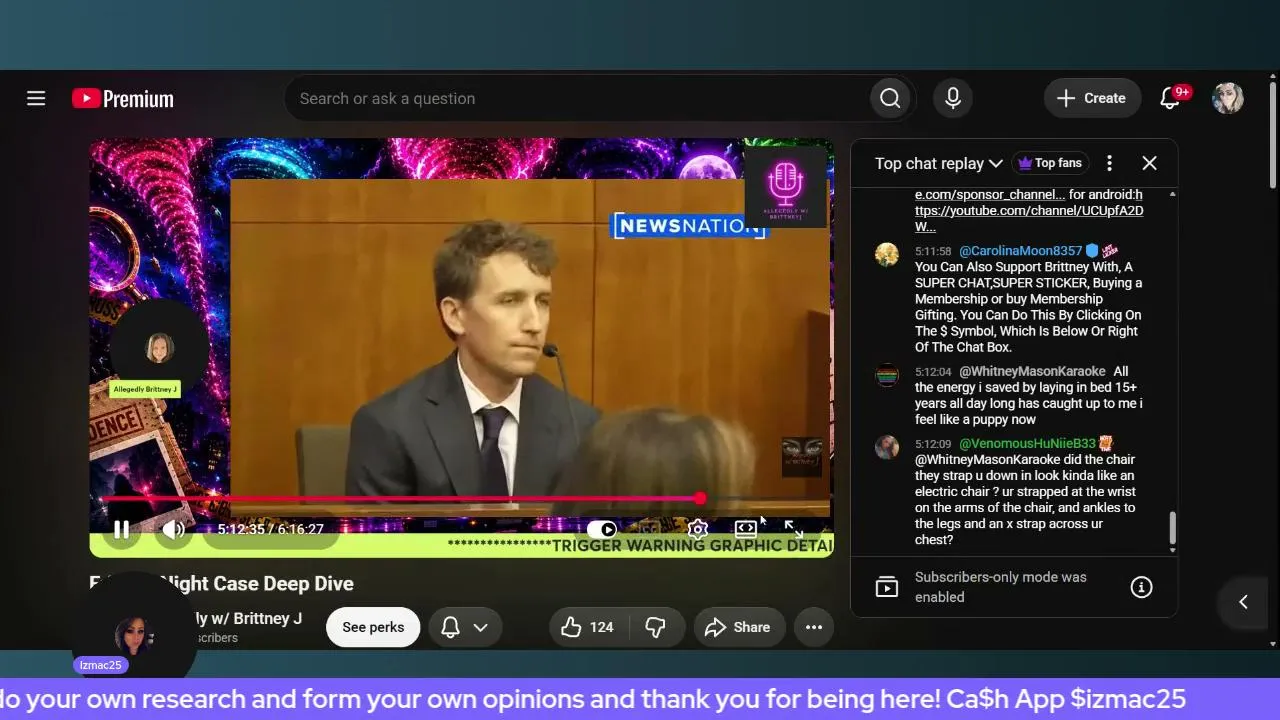Open more actions below the video

pyautogui.click(x=814, y=627)
